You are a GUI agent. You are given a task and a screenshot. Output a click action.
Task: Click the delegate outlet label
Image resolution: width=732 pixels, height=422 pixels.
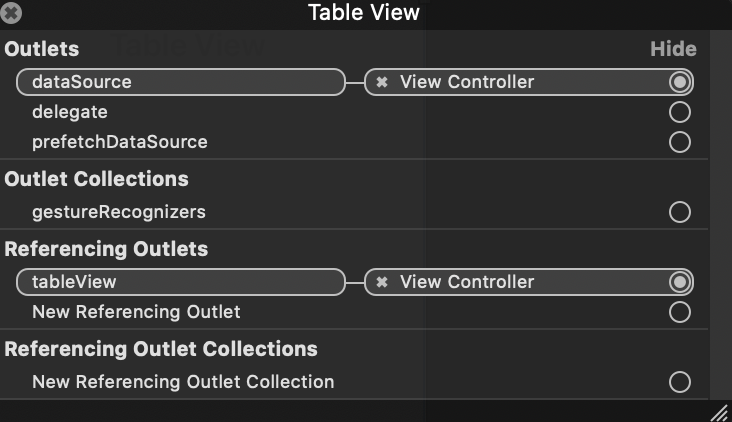point(70,113)
